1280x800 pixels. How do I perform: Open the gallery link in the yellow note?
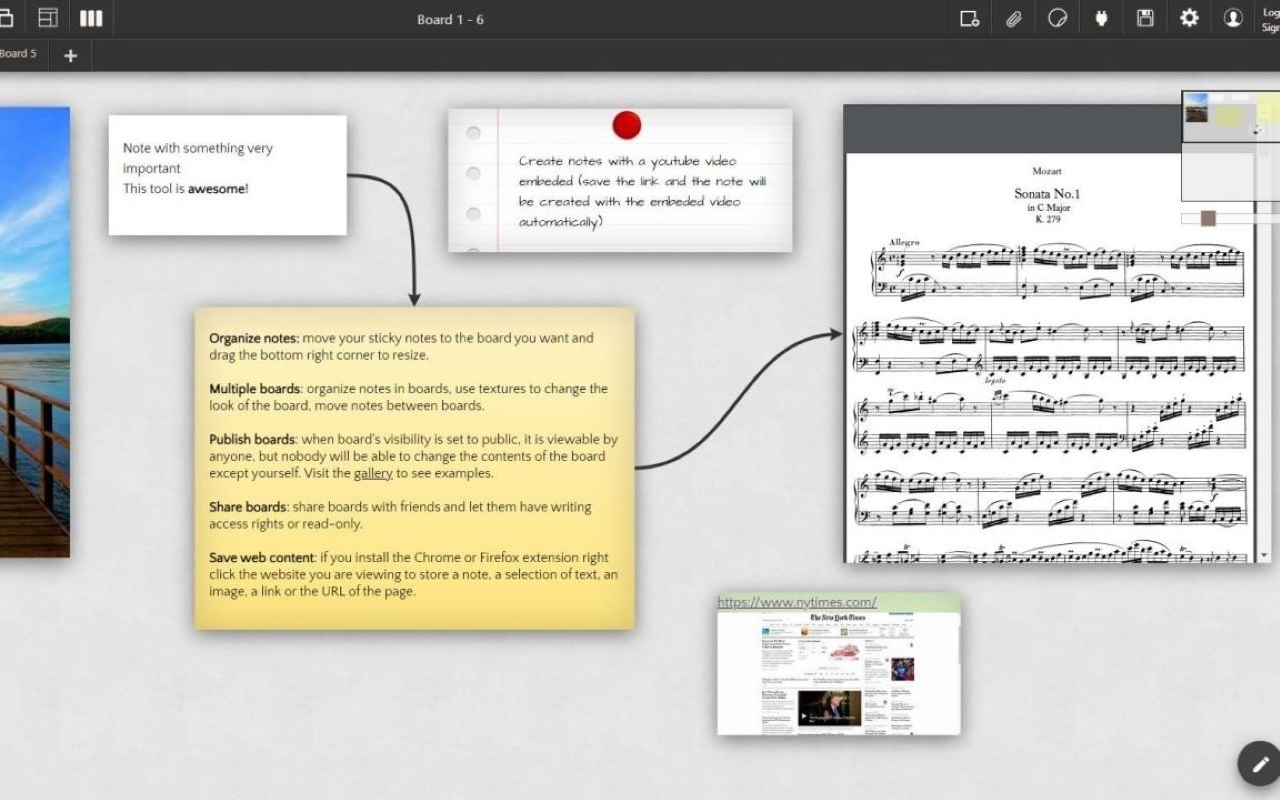coord(371,472)
